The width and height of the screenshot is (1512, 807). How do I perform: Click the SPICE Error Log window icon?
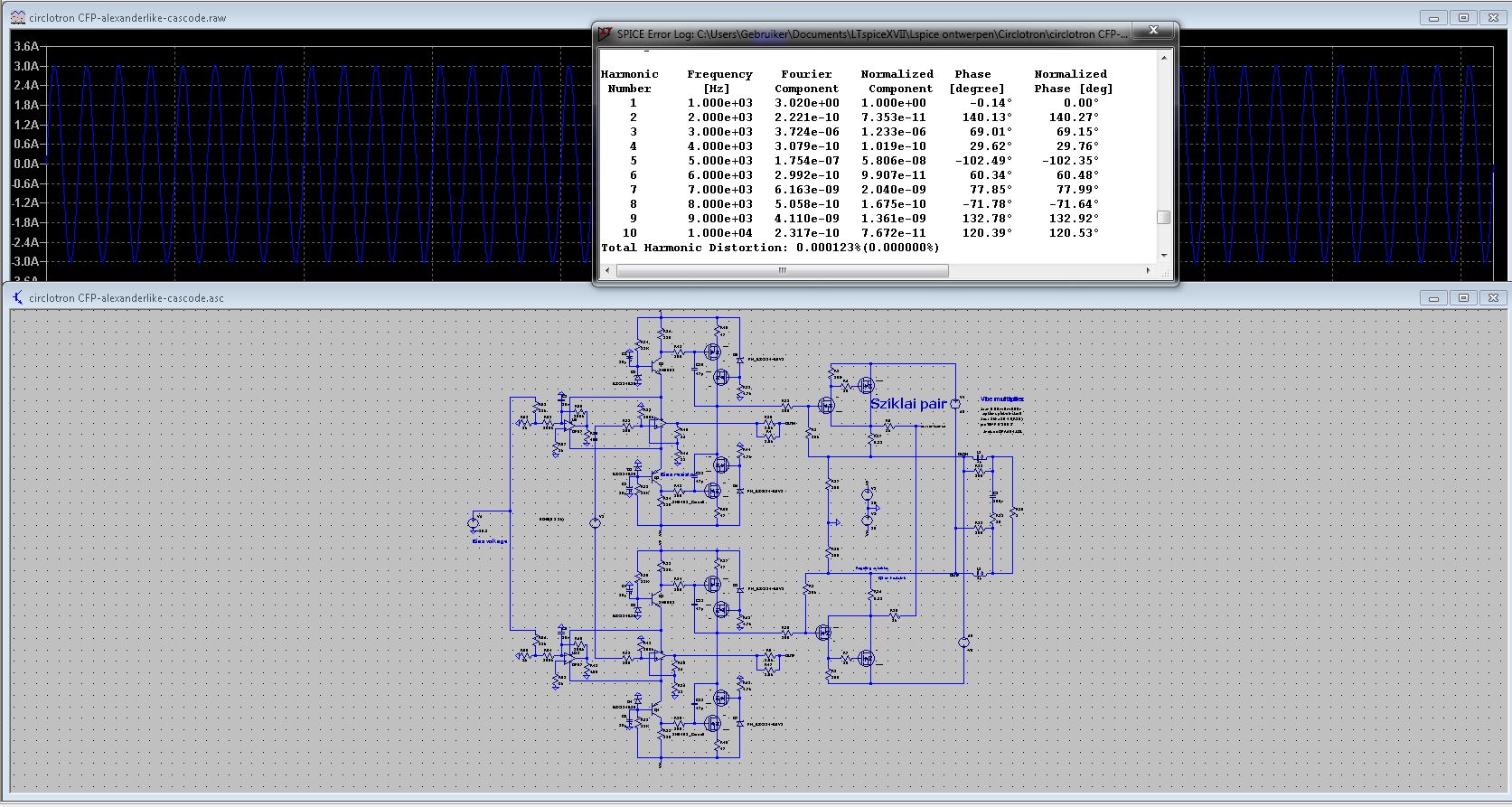click(x=606, y=33)
